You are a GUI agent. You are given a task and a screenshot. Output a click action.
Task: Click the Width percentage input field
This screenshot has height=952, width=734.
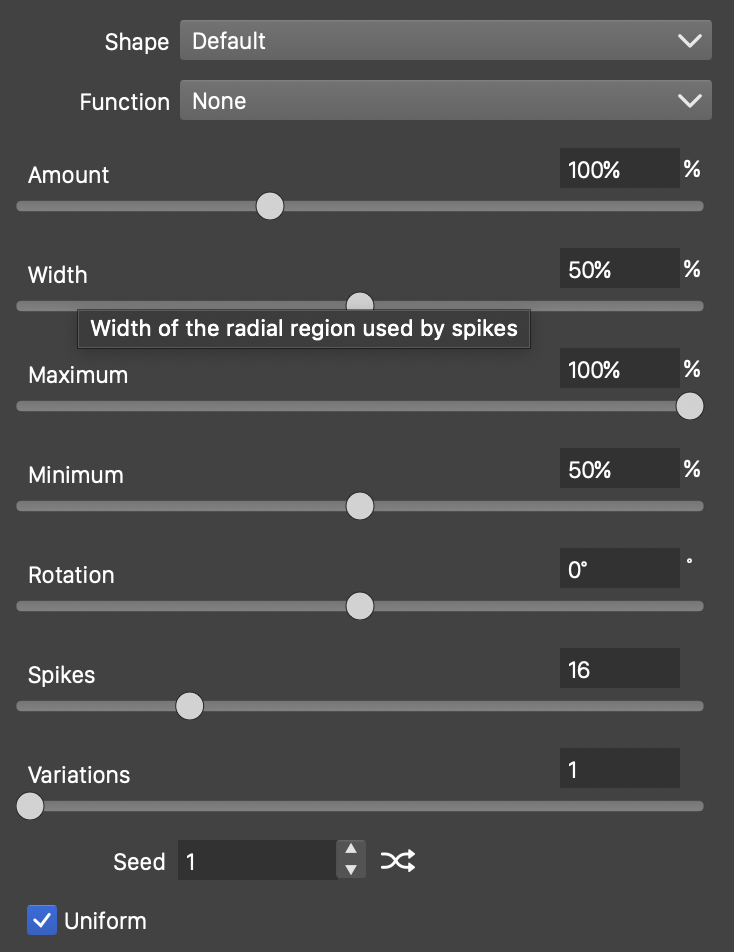pyautogui.click(x=619, y=269)
